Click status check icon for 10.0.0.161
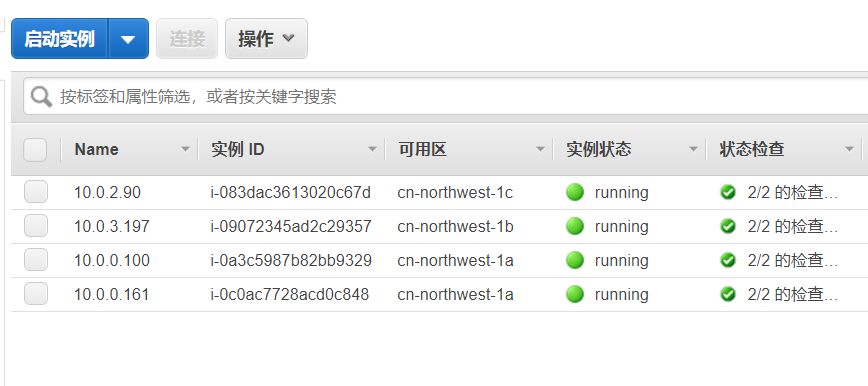Screen dimensions: 868x386 pos(728,294)
